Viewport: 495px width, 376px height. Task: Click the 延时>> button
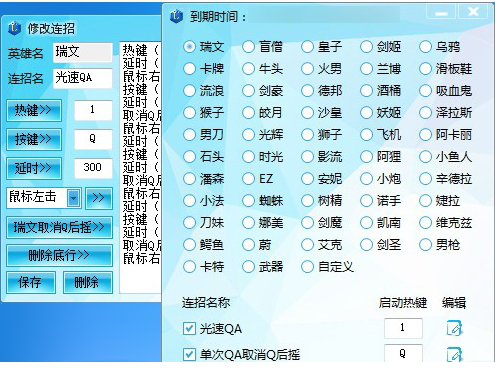(x=34, y=168)
